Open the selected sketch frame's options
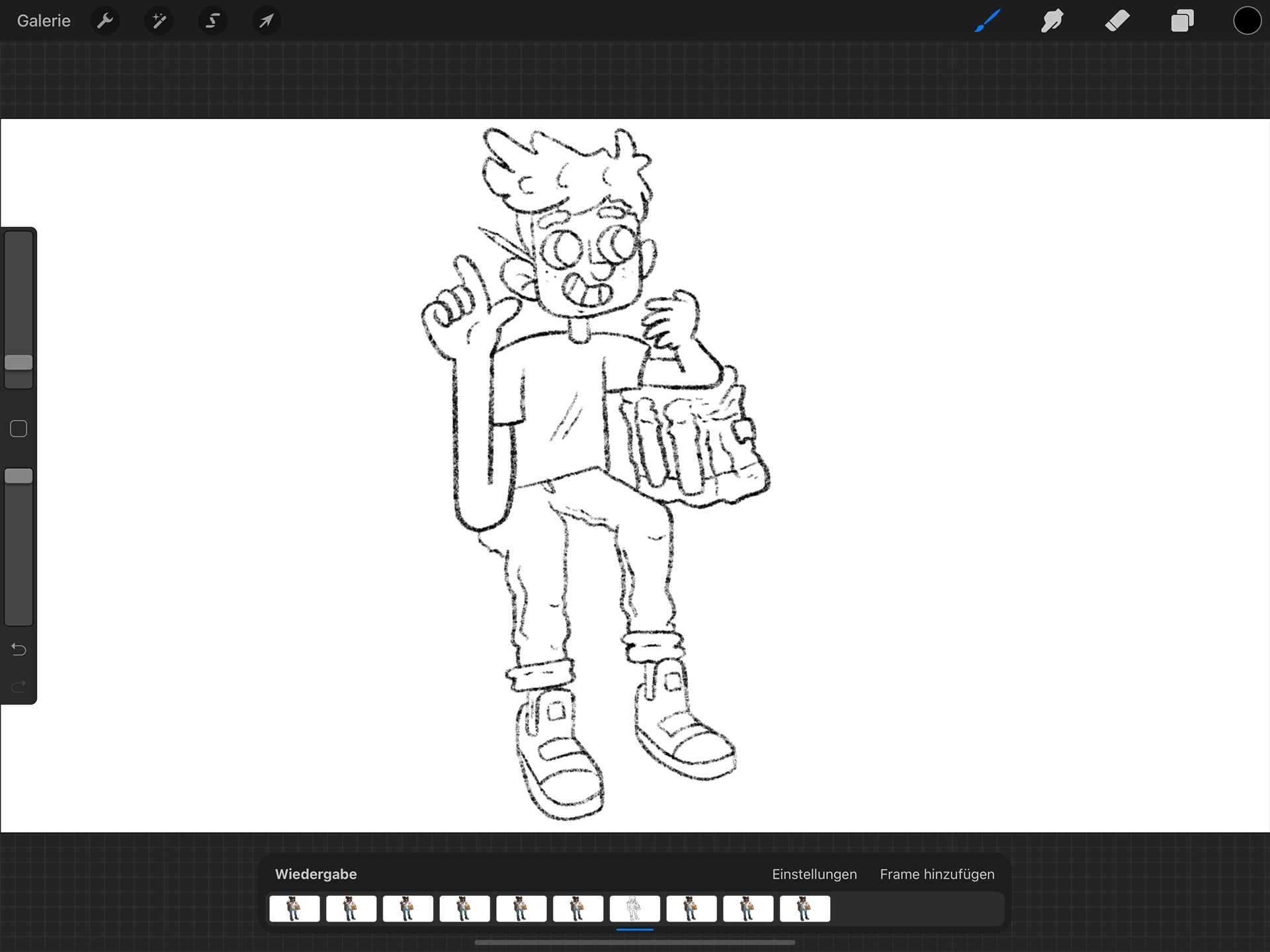The image size is (1270, 952). [x=634, y=908]
